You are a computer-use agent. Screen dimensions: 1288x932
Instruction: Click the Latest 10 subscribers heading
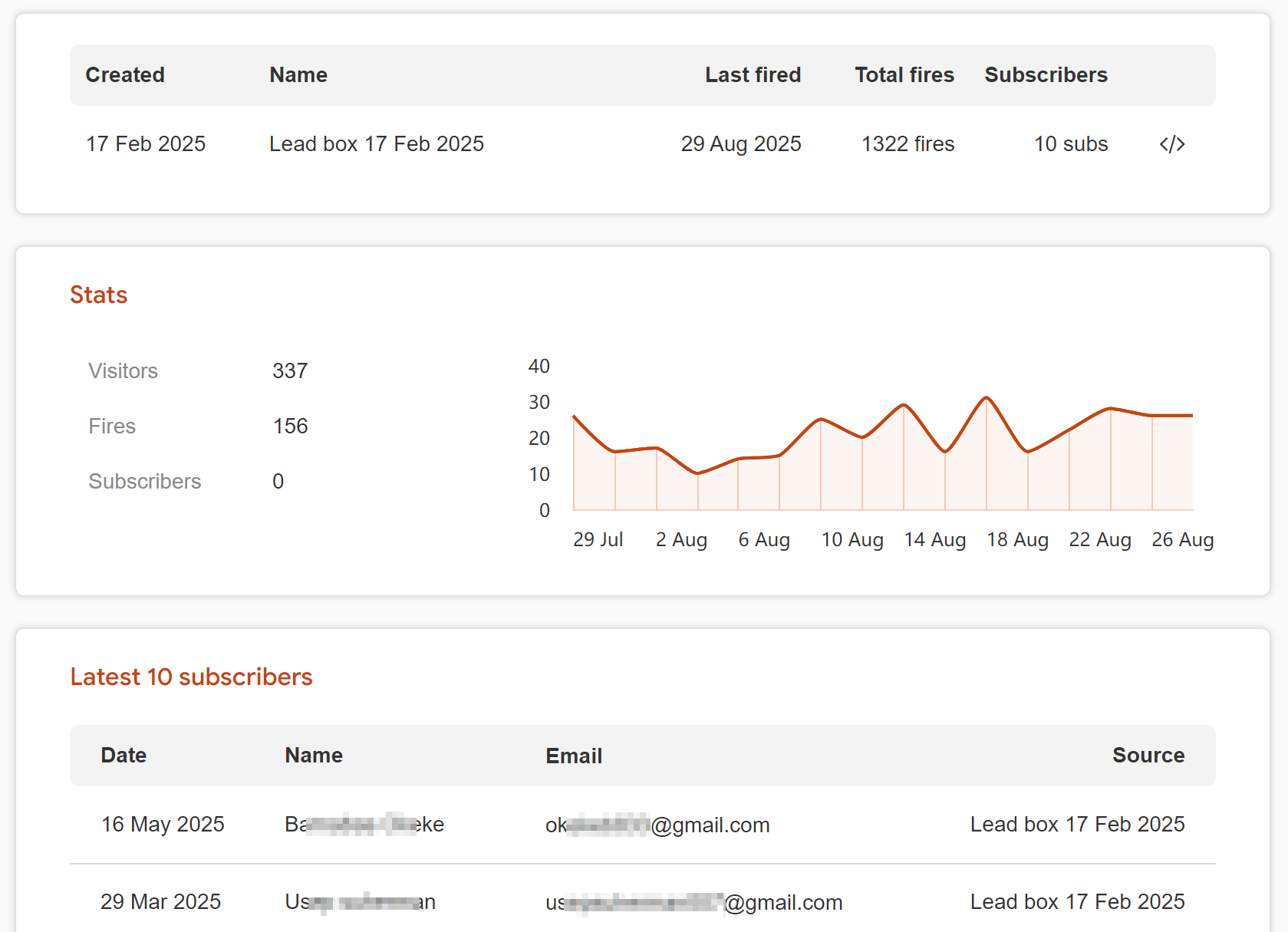tap(191, 677)
